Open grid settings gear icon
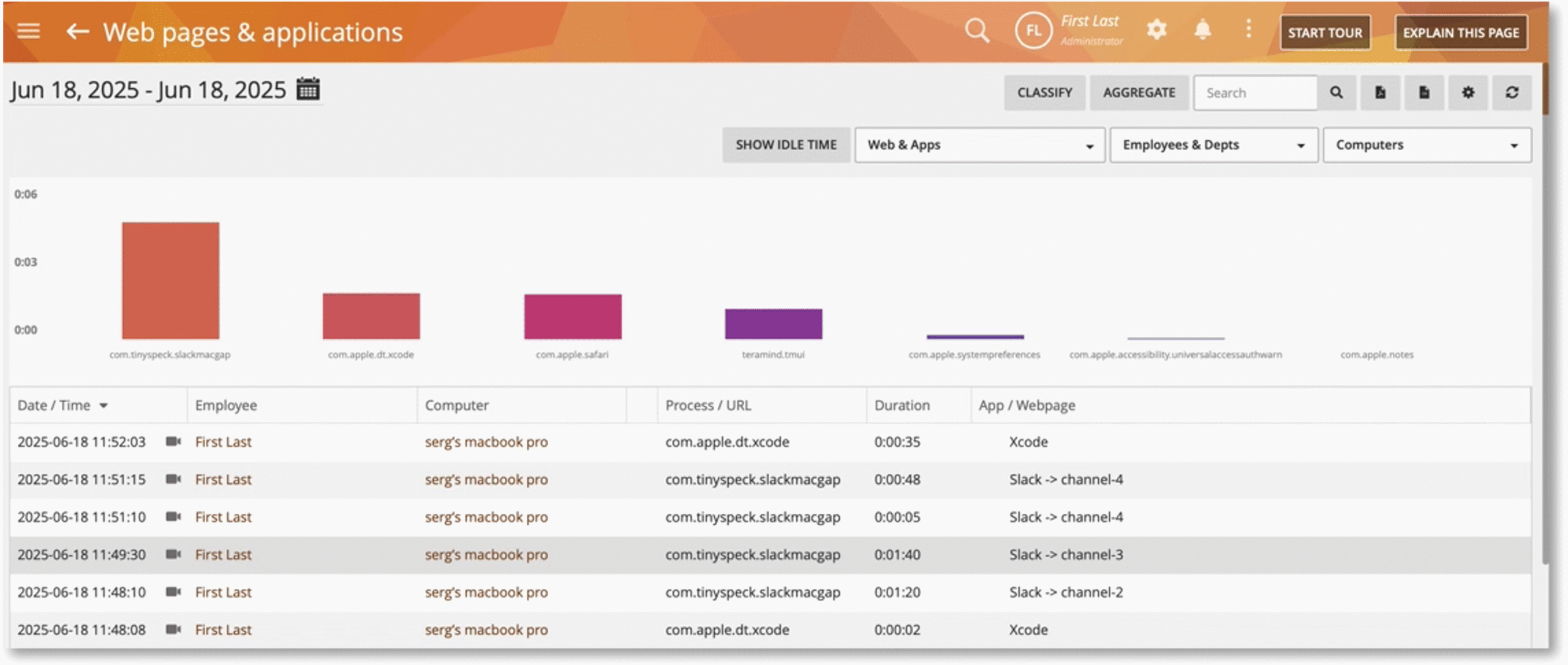 point(1468,92)
